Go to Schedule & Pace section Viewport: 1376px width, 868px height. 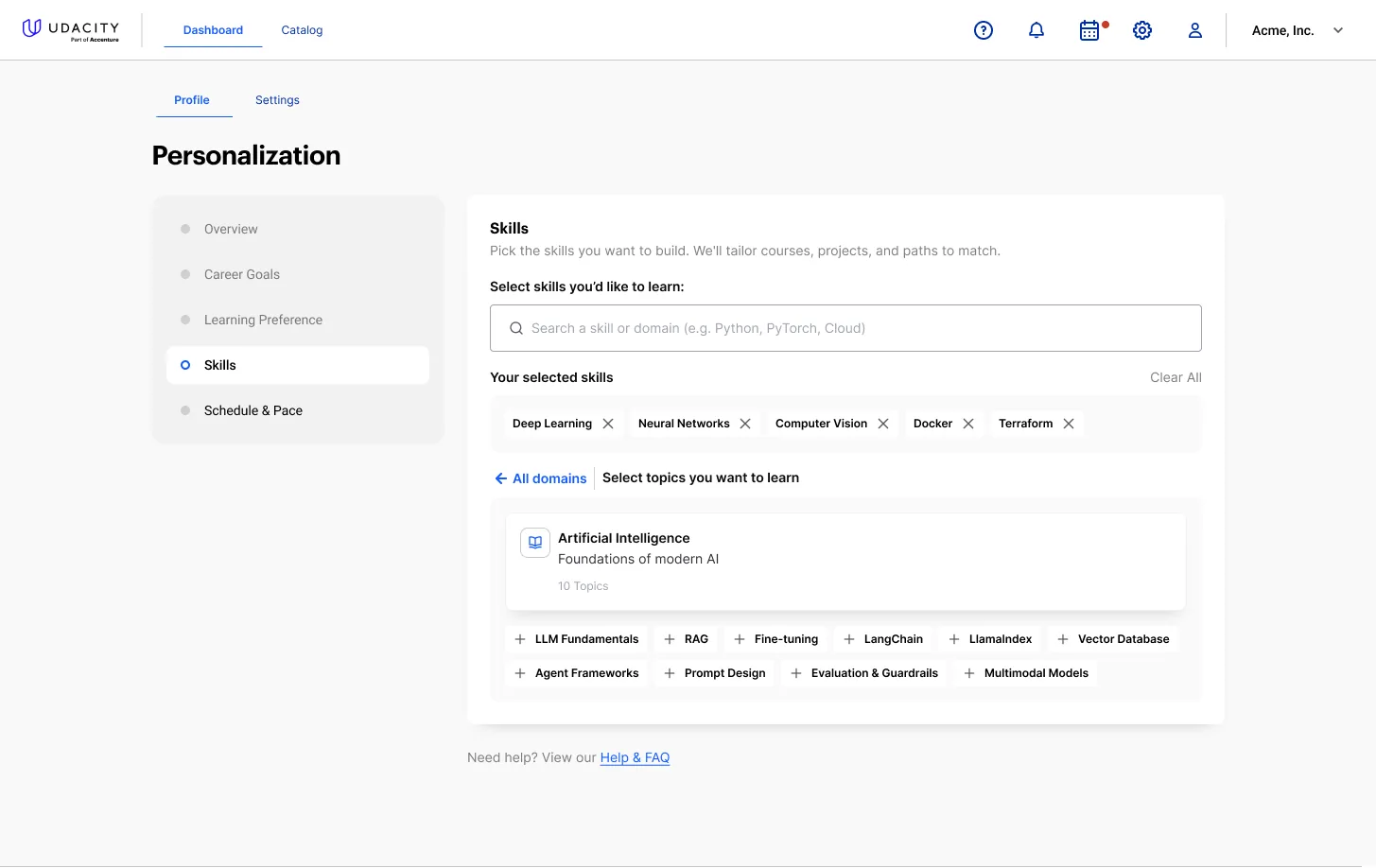point(298,410)
